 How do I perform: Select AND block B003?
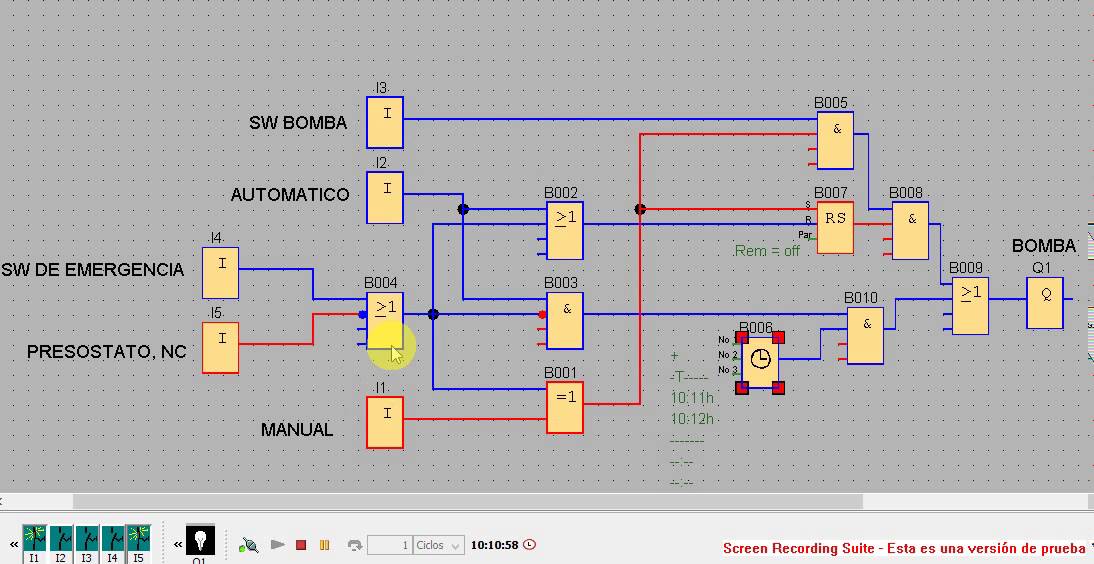(x=565, y=321)
